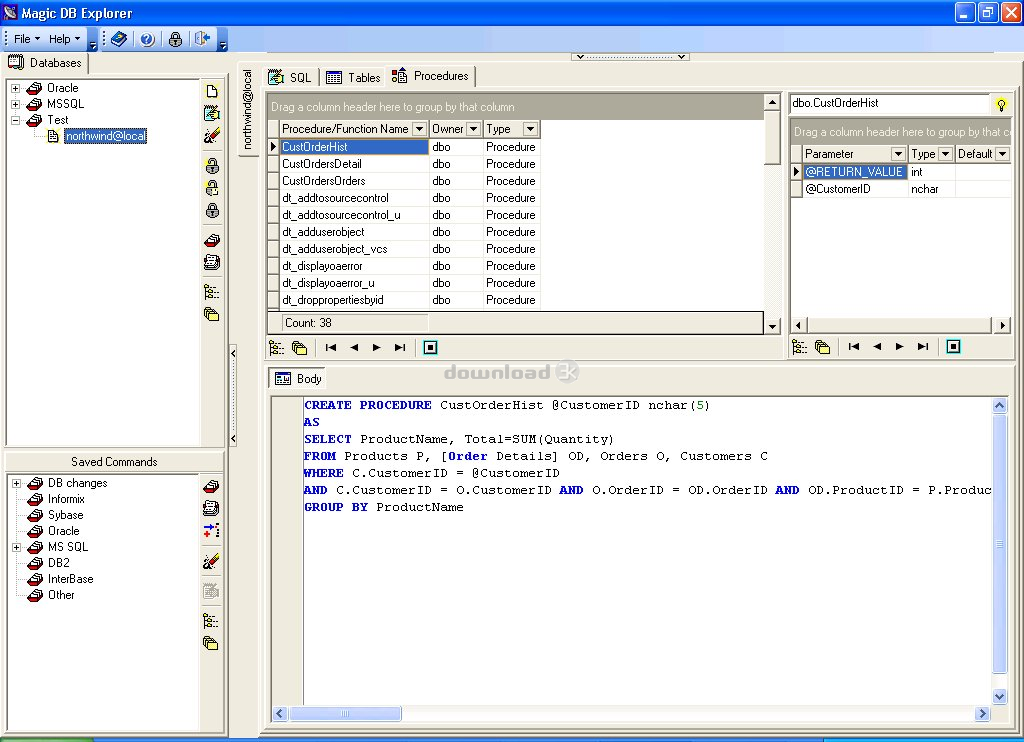Select the dt_displayoaerror procedure row
The image size is (1024, 742).
point(404,266)
